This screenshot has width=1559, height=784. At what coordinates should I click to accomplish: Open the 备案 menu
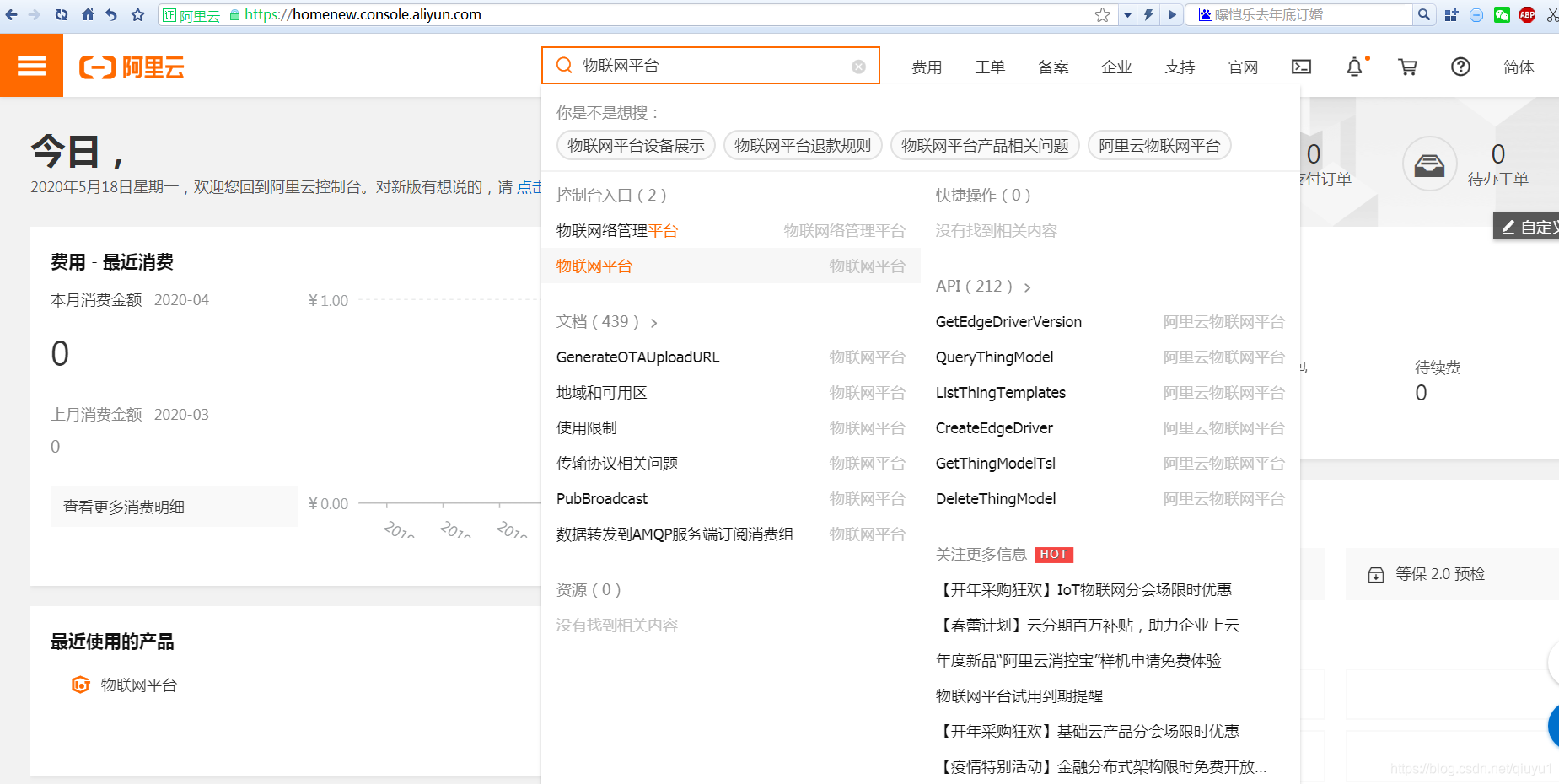click(x=1053, y=67)
